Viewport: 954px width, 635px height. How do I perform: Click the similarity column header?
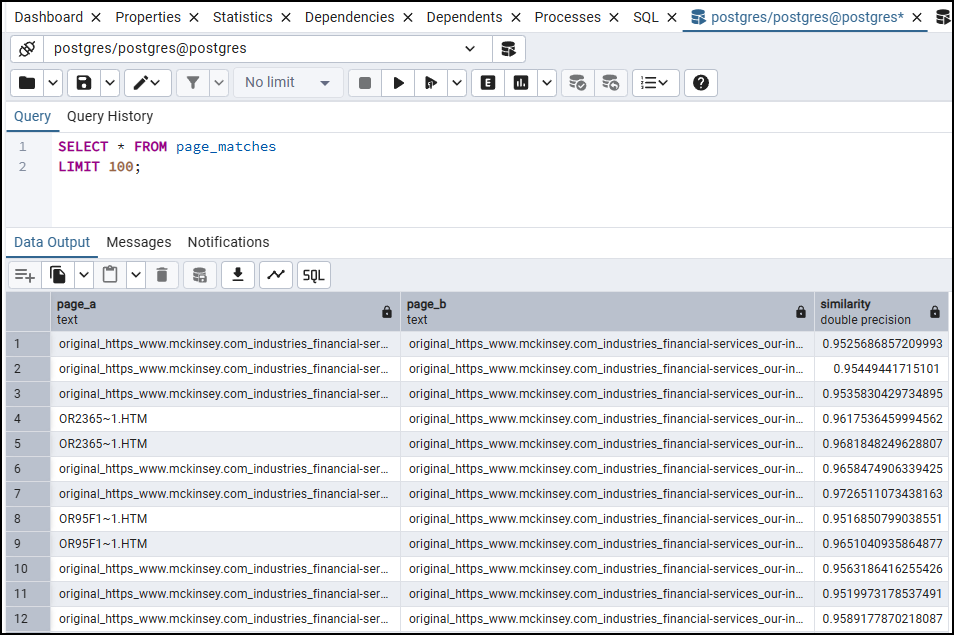[x=881, y=311]
